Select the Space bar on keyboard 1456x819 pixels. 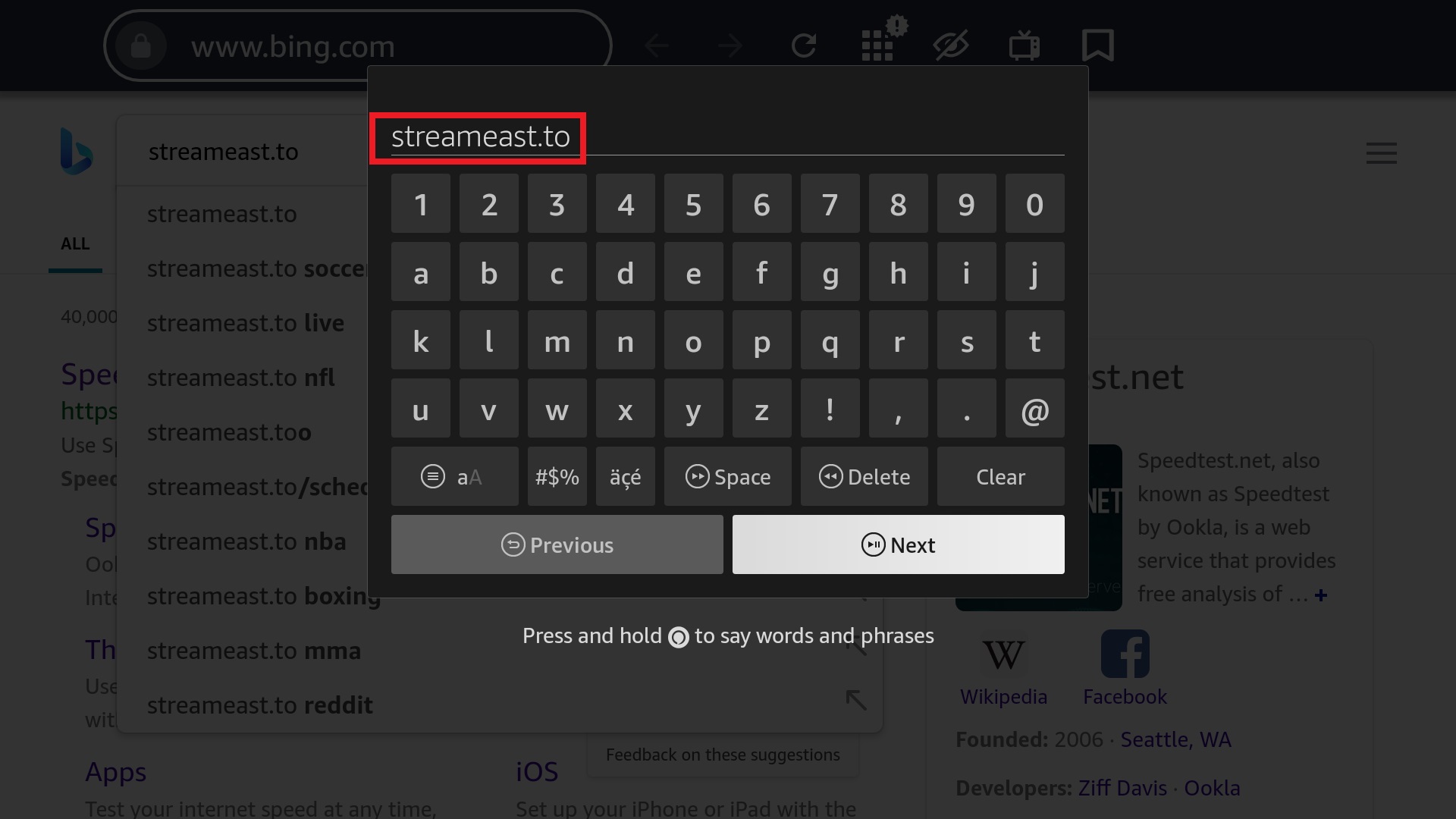728,476
